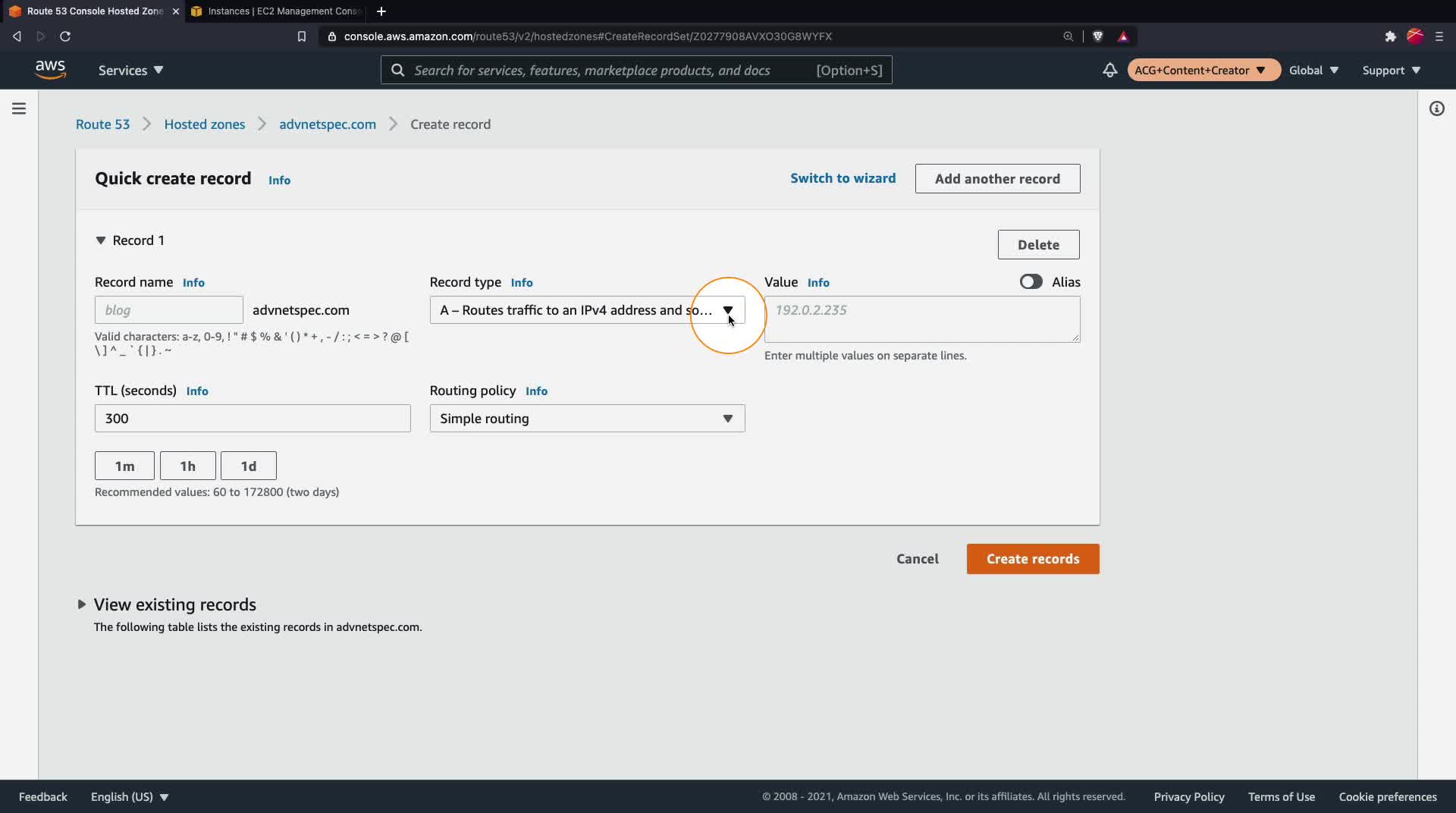Click the Record name input field
The width and height of the screenshot is (1456, 813).
(x=168, y=310)
